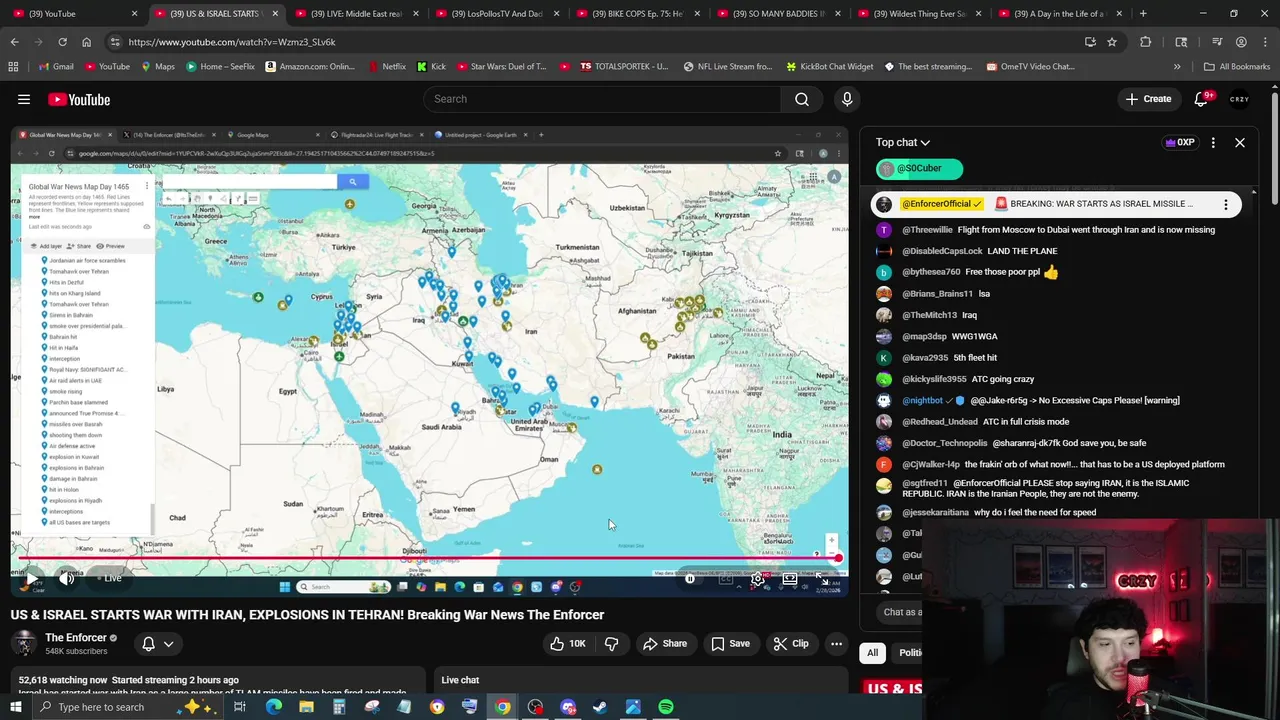Click into the YouTube Search field
Viewport: 1280px width, 720px height.
click(602, 99)
